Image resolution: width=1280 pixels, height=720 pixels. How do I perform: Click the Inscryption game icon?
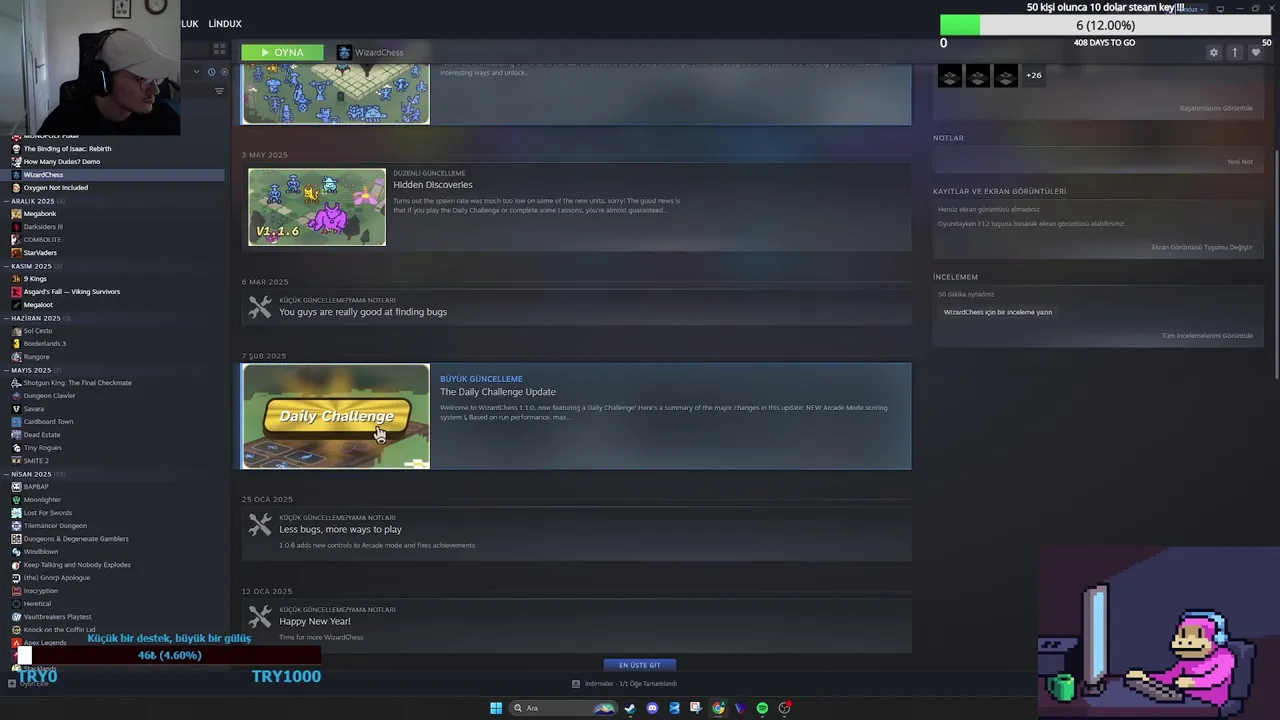tap(16, 591)
